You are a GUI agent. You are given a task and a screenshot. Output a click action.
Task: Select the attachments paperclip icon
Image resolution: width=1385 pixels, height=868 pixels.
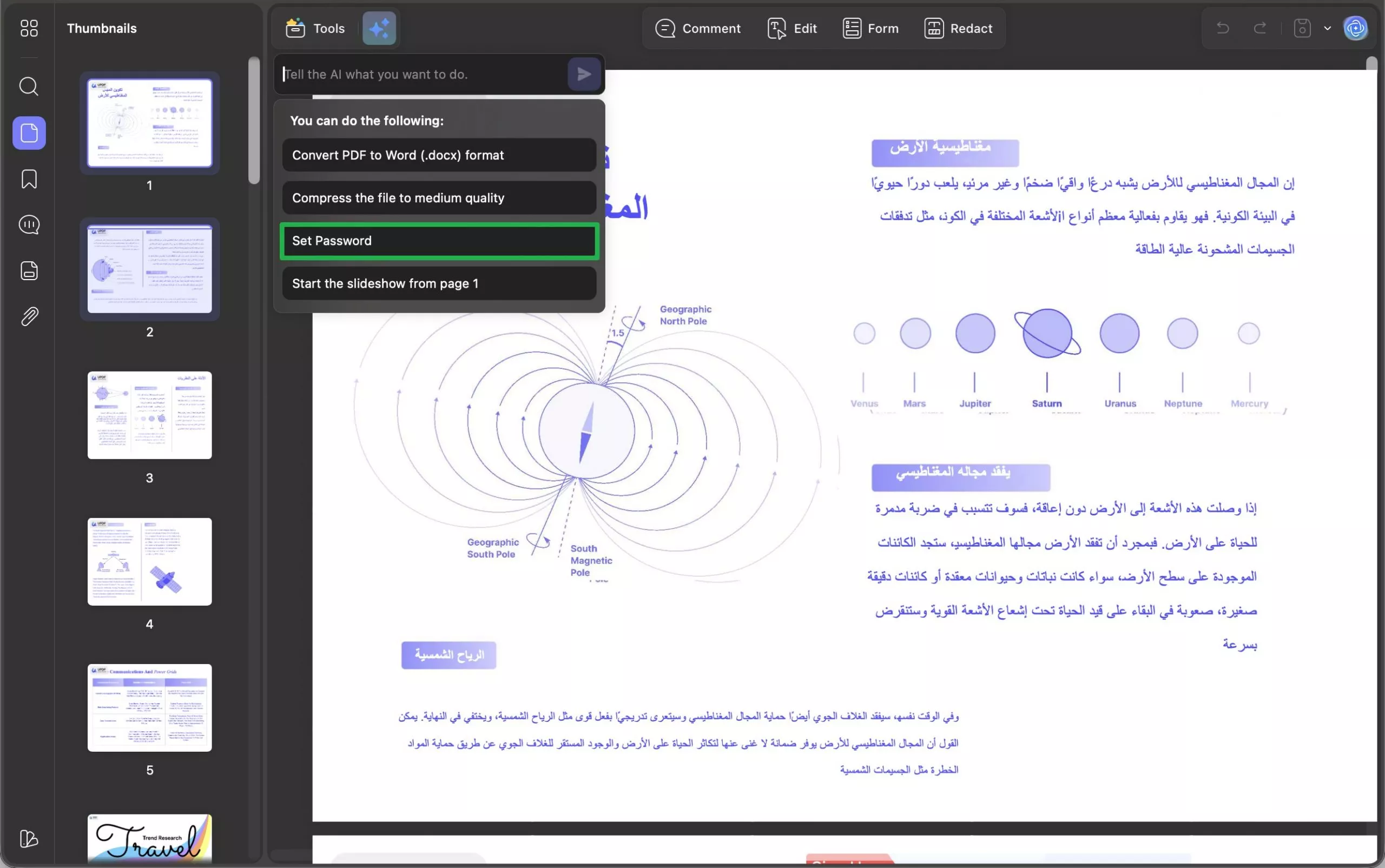coord(29,316)
